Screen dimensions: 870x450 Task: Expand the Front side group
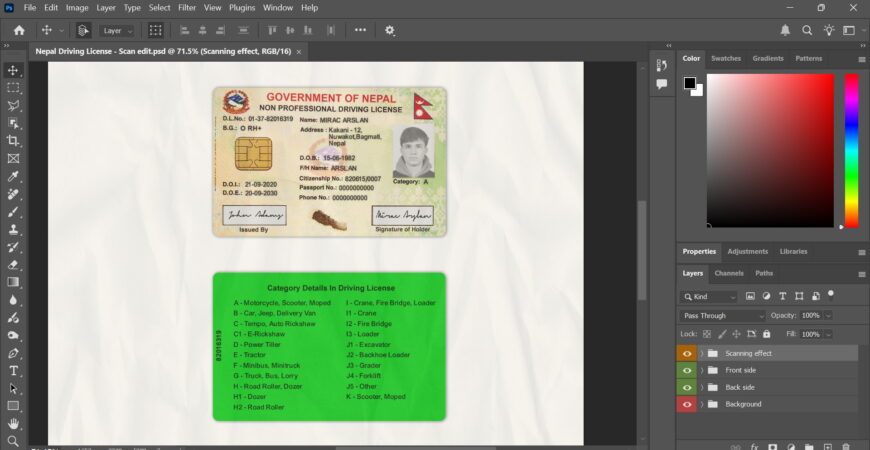coord(702,370)
